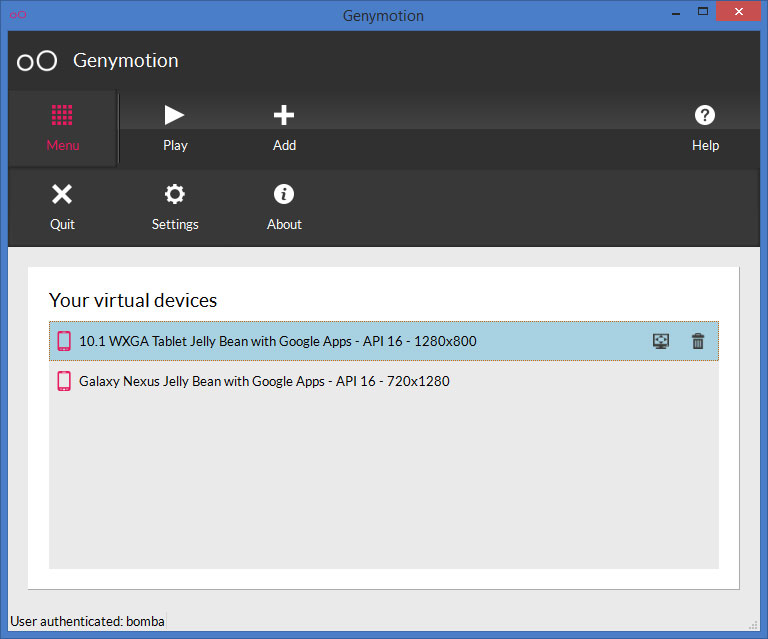The image size is (768, 639).
Task: Click the phone icon beside Galaxy Nexus
Action: (64, 381)
